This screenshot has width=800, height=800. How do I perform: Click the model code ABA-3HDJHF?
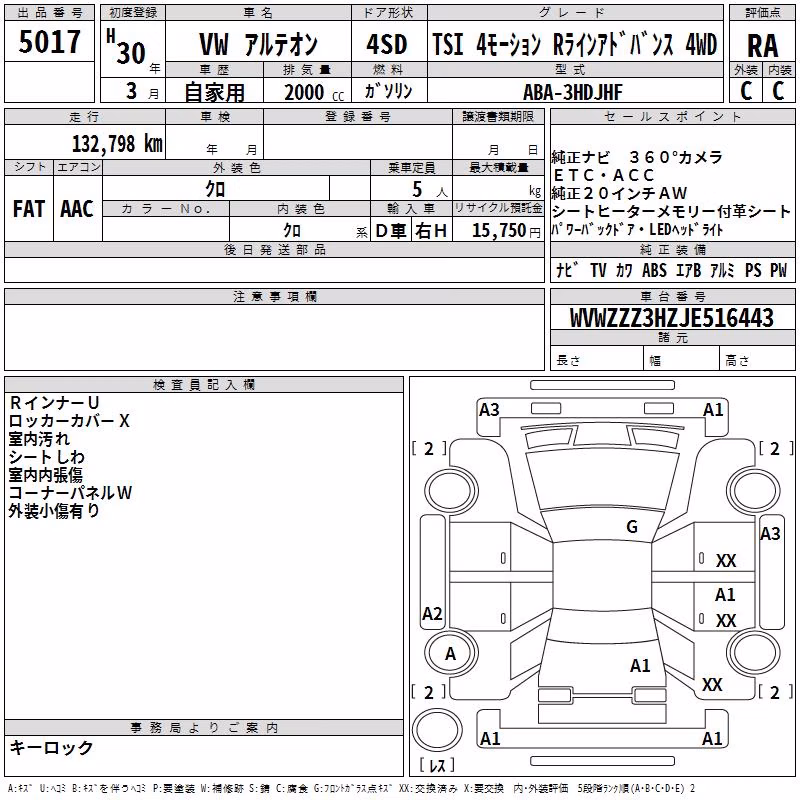click(572, 92)
